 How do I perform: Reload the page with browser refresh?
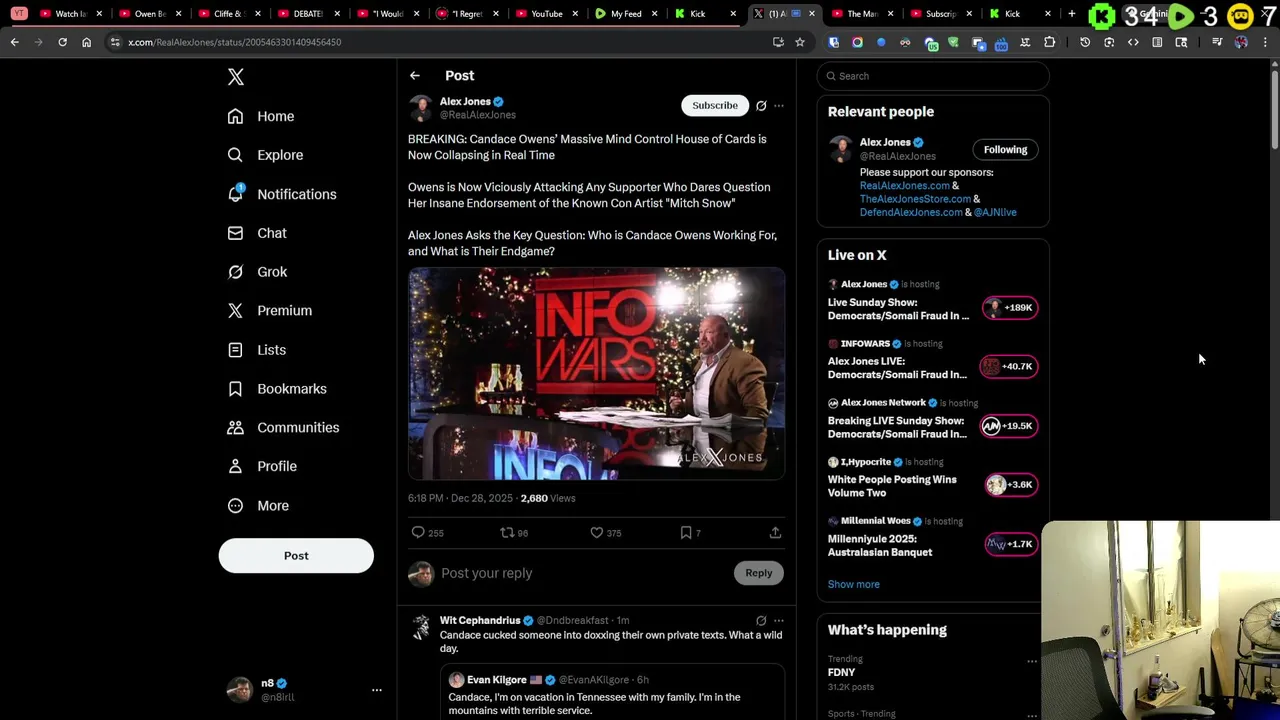(x=62, y=42)
